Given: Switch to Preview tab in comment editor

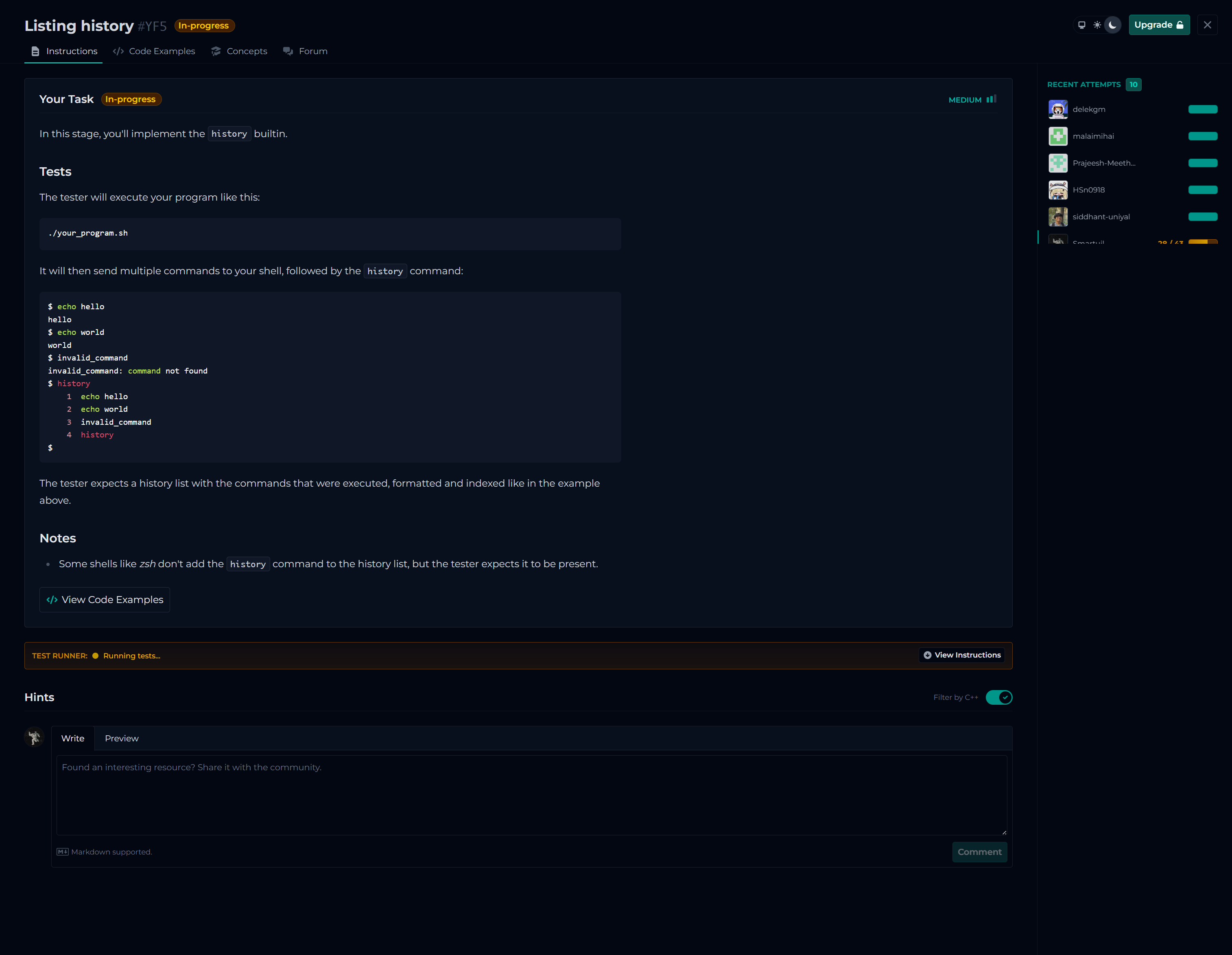Looking at the screenshot, I should (x=121, y=739).
